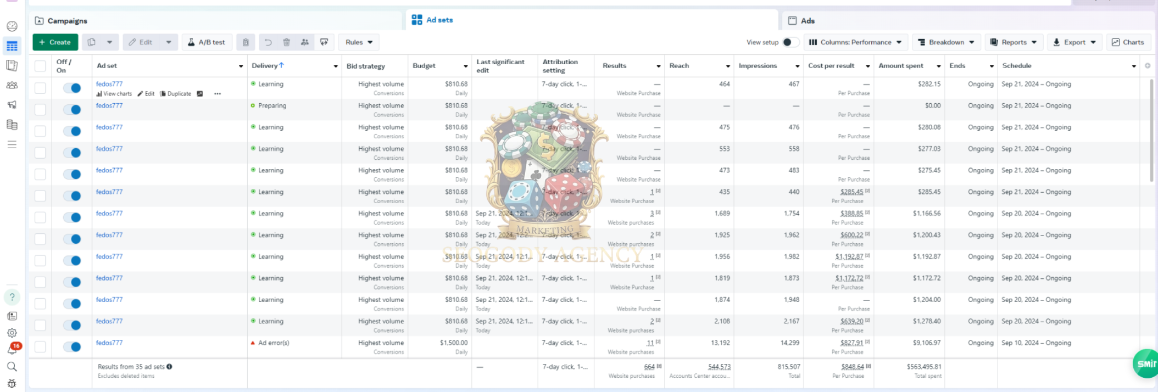1158x392 pixels.
Task: Click the customize columns plus icon after Schedule
Action: coord(1147,66)
